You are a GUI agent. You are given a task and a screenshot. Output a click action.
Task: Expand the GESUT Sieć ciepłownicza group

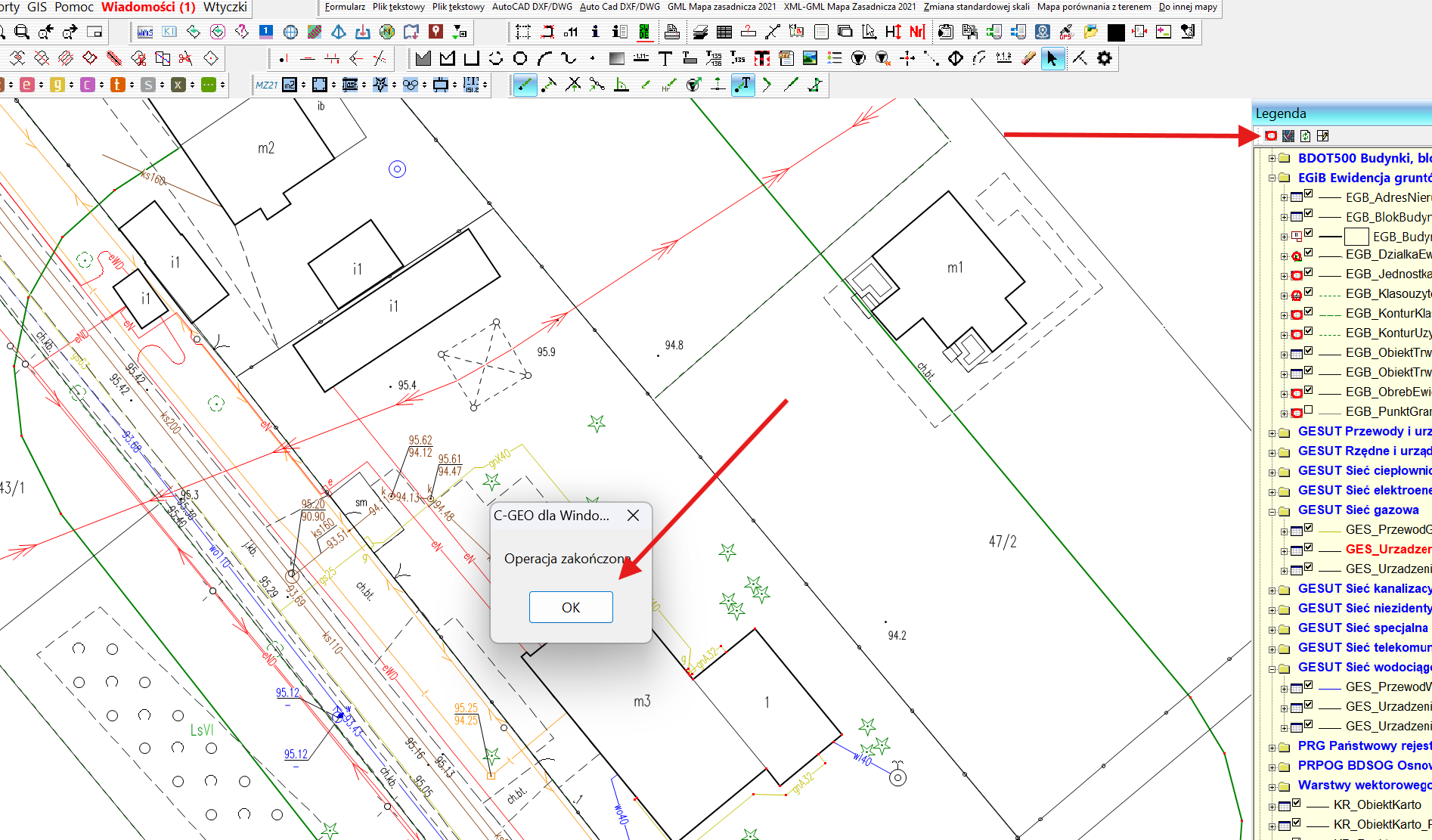1272,473
